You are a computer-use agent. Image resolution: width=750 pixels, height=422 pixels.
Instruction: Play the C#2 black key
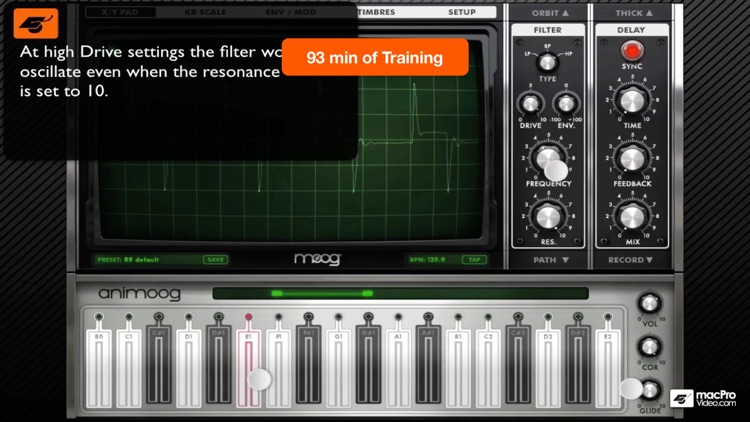(x=518, y=366)
